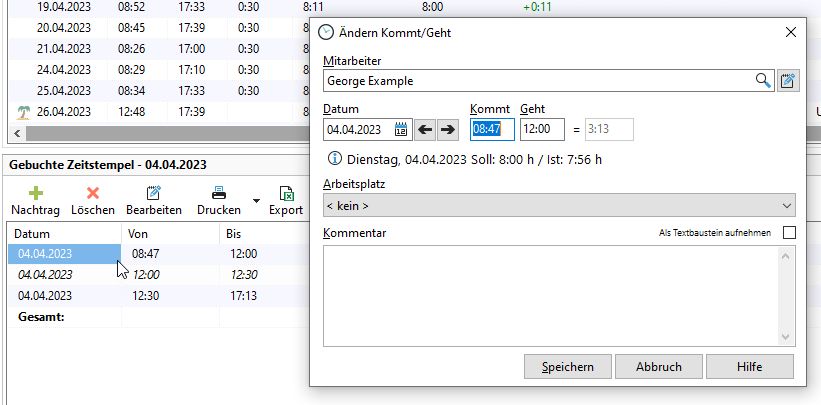Open the date picker calendar icon
Viewport: 821px width, 405px height.
(401, 129)
